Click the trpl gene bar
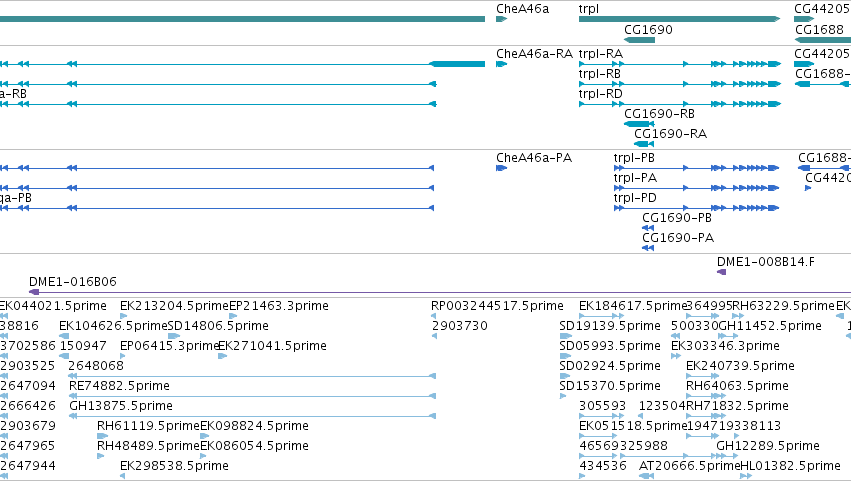The height and width of the screenshot is (481, 851). (679, 19)
